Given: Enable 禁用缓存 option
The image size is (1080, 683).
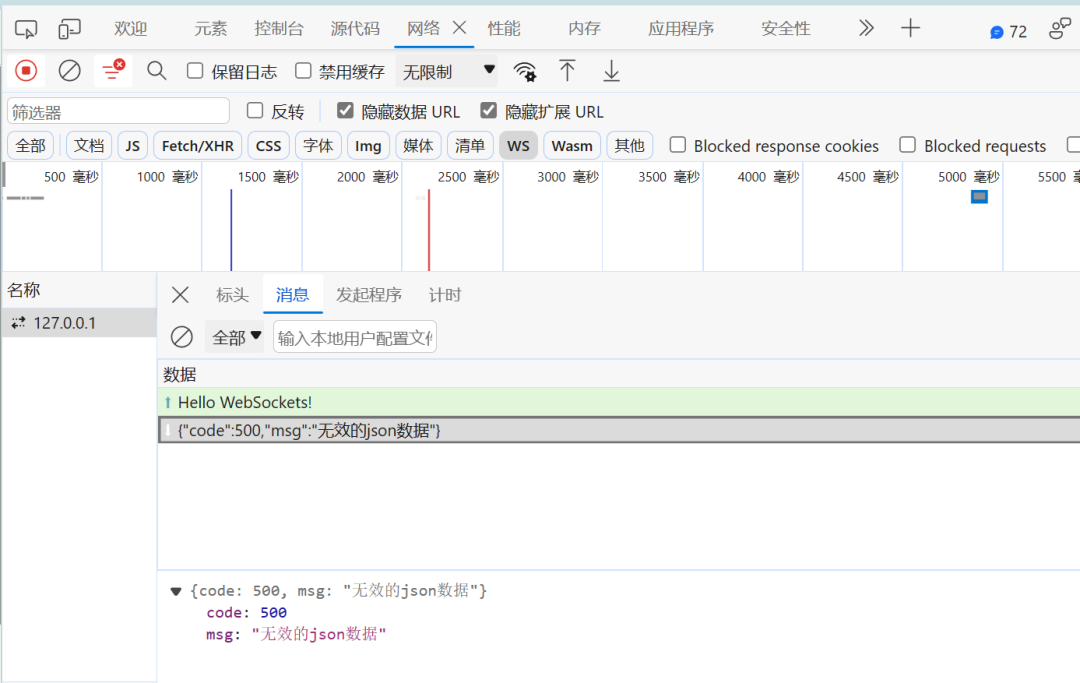Looking at the screenshot, I should tap(303, 70).
